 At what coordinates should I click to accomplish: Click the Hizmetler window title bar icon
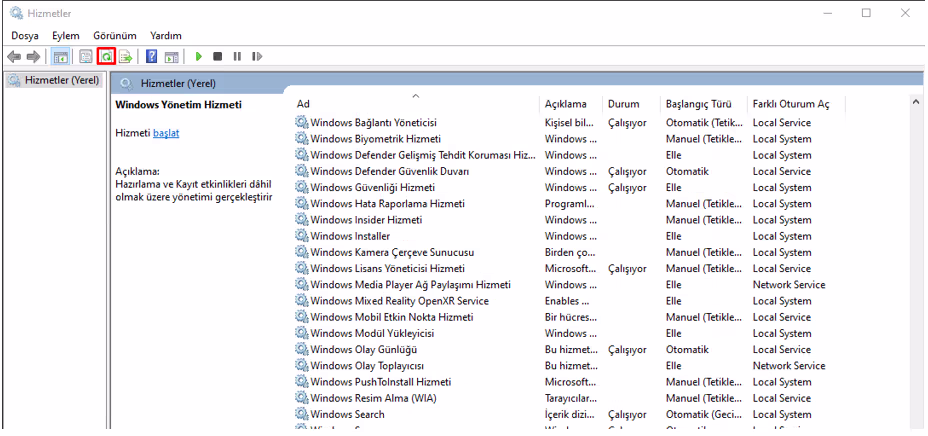(x=17, y=12)
